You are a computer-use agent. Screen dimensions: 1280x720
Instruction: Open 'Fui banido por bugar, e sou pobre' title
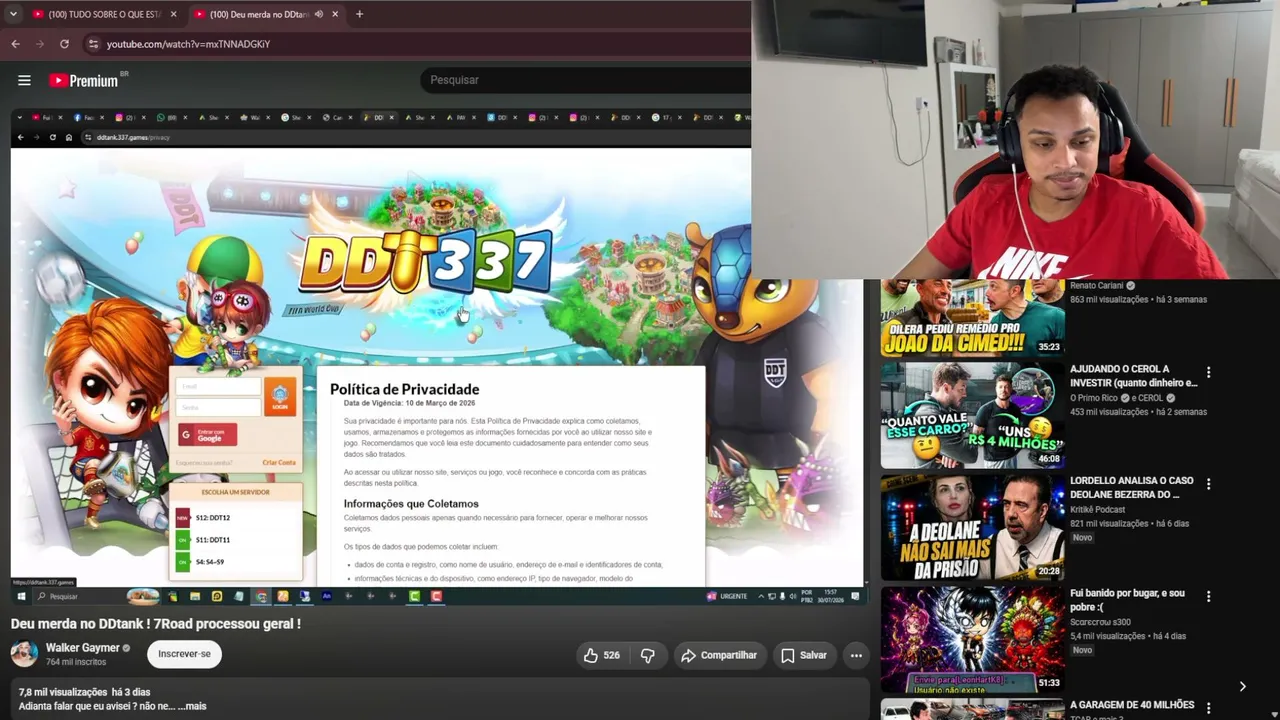pyautogui.click(x=1127, y=600)
